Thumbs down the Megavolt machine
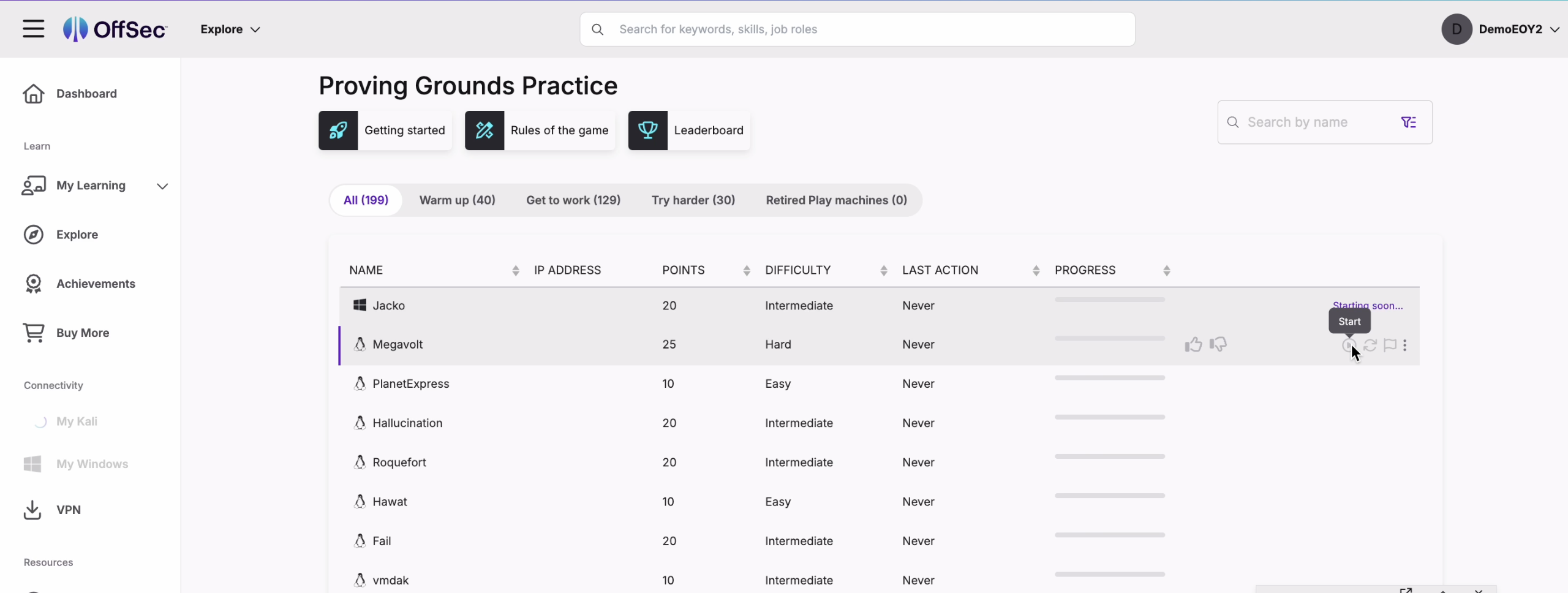 click(x=1218, y=345)
